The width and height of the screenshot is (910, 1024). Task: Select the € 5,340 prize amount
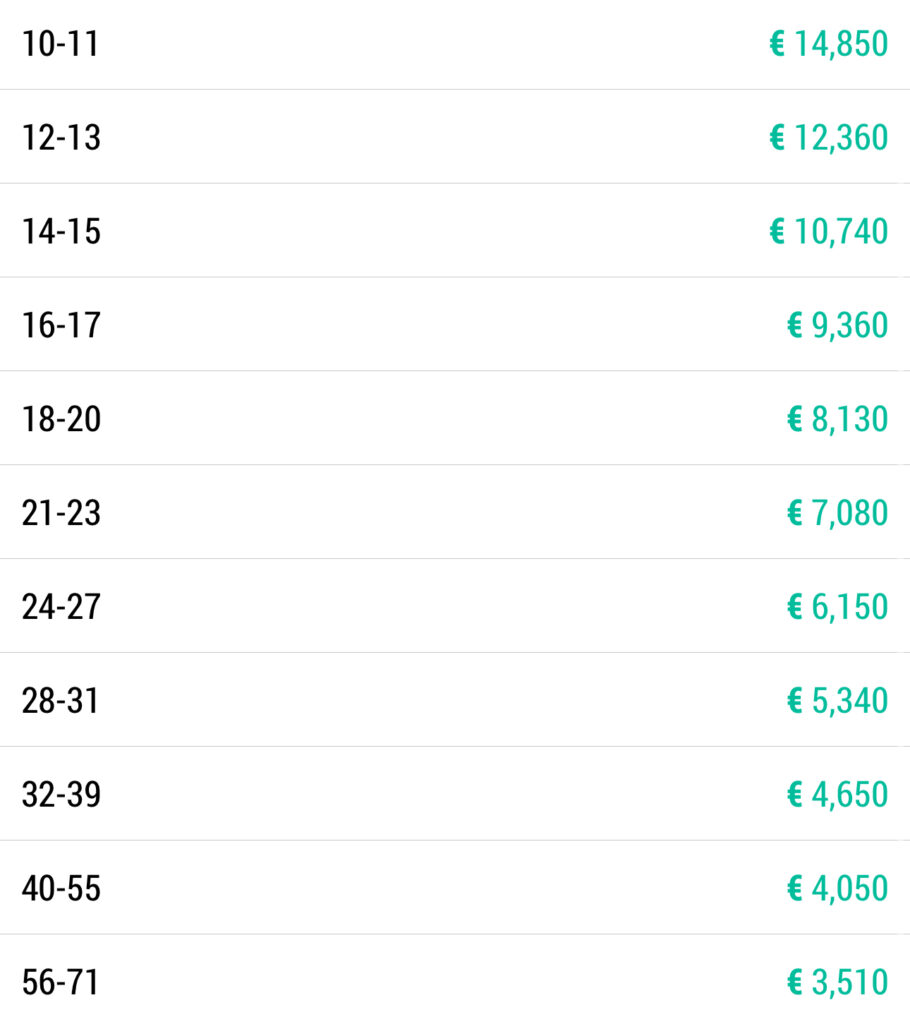[837, 701]
